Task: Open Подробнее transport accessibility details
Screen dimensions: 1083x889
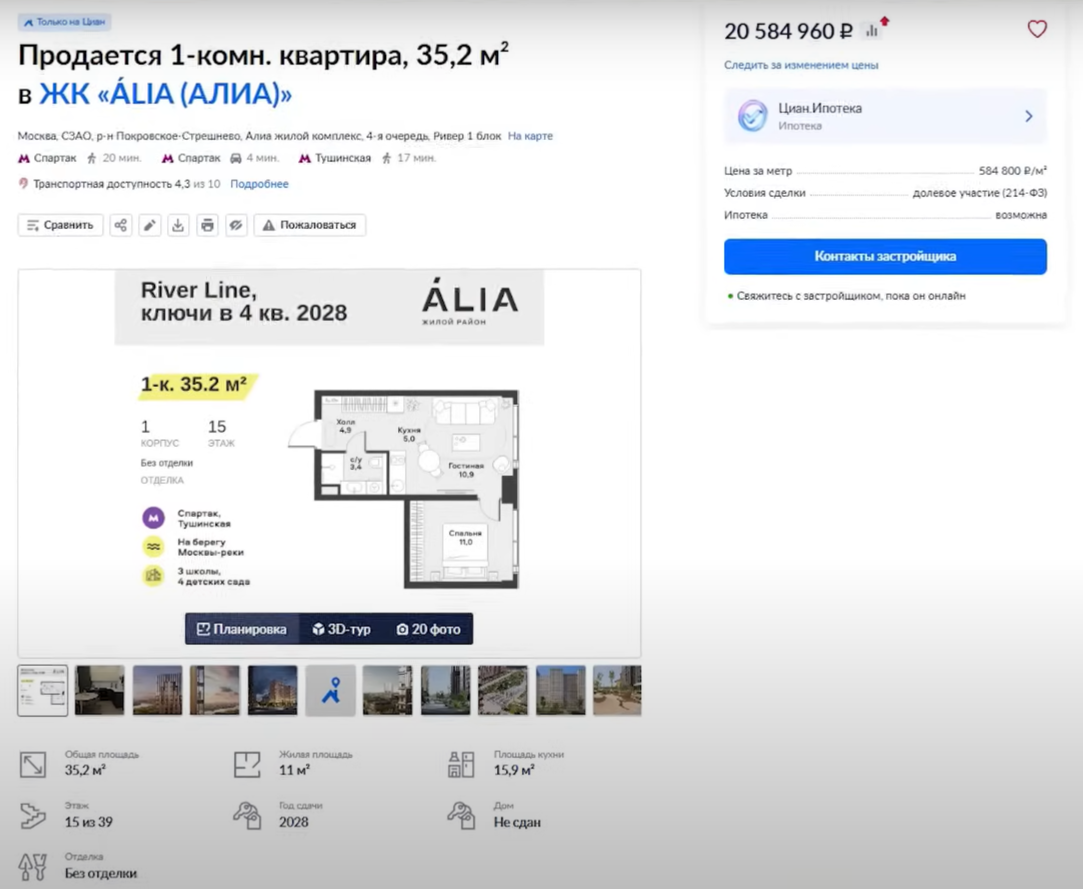Action: click(259, 184)
